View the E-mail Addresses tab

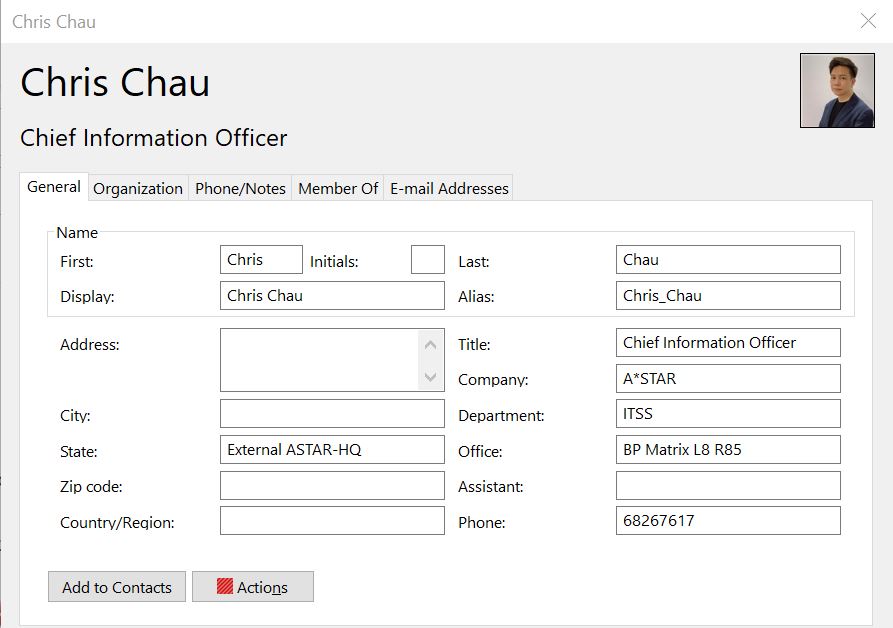(x=449, y=188)
